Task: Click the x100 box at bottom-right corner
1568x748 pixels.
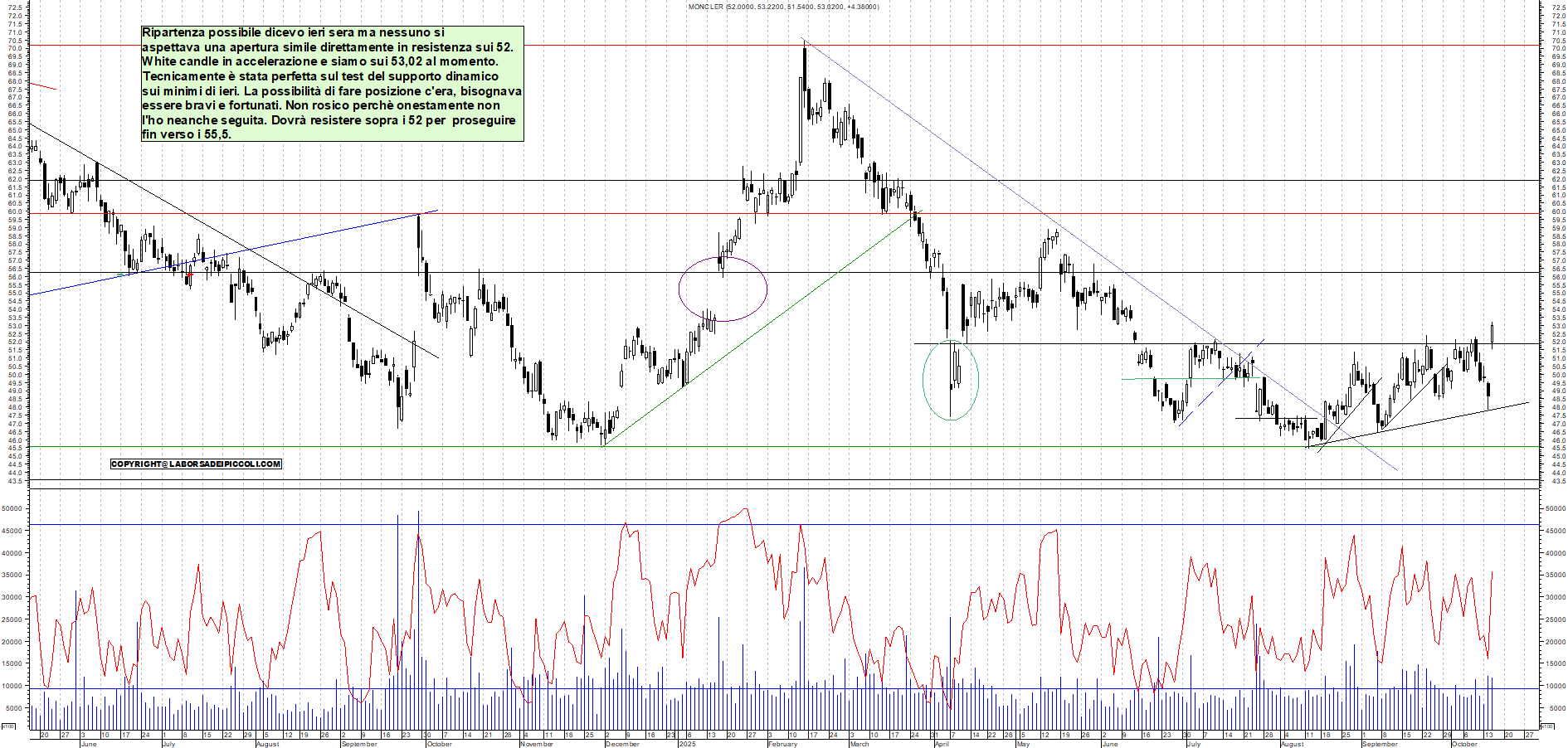Action: 1546,726
